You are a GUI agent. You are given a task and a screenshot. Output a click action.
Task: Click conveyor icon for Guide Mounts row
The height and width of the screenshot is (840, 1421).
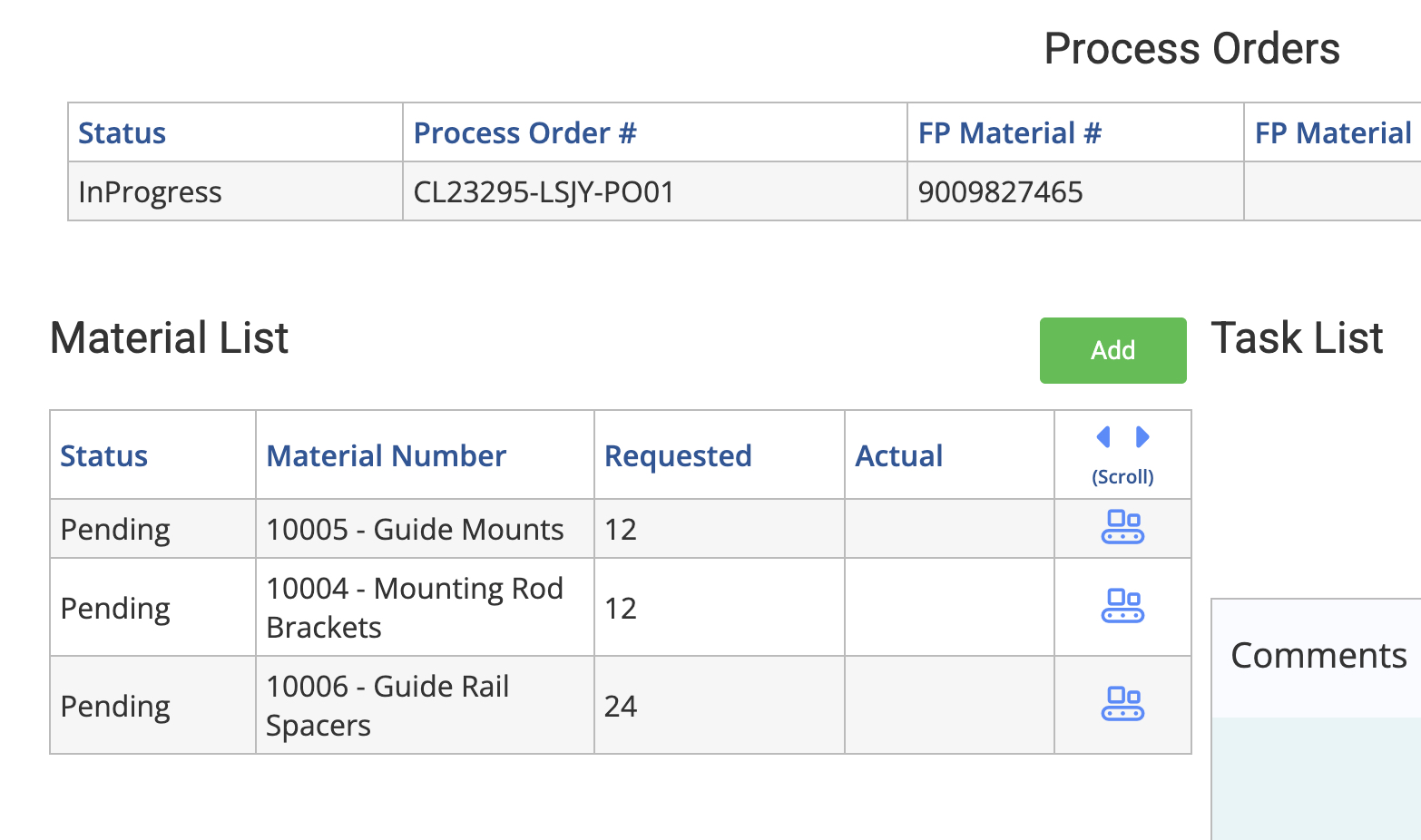click(1122, 527)
